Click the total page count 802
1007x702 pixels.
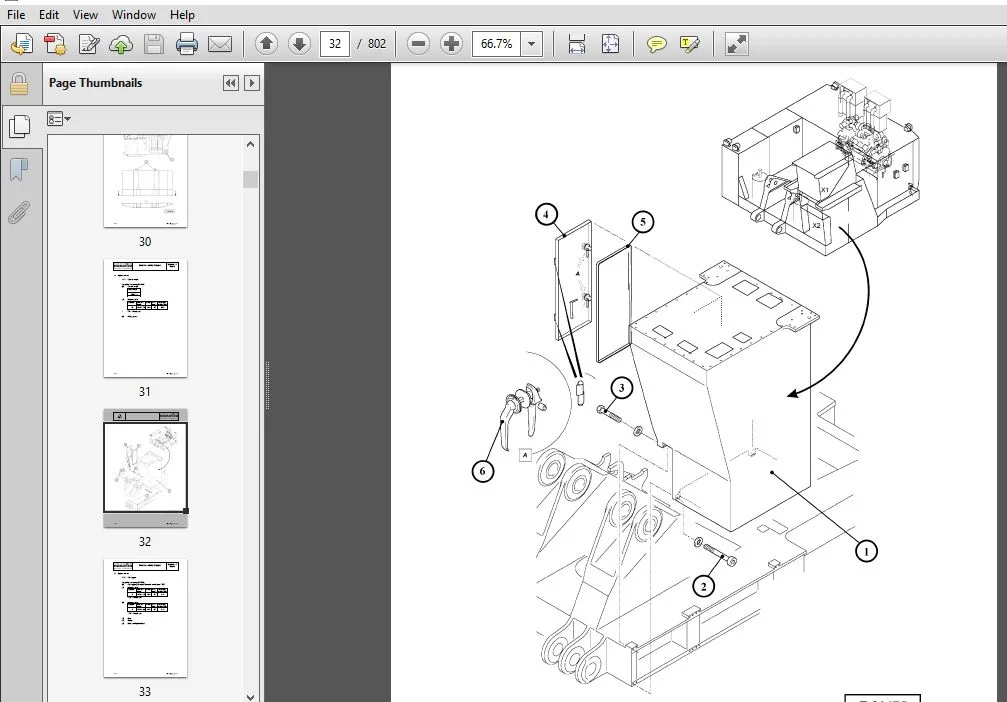[x=376, y=44]
